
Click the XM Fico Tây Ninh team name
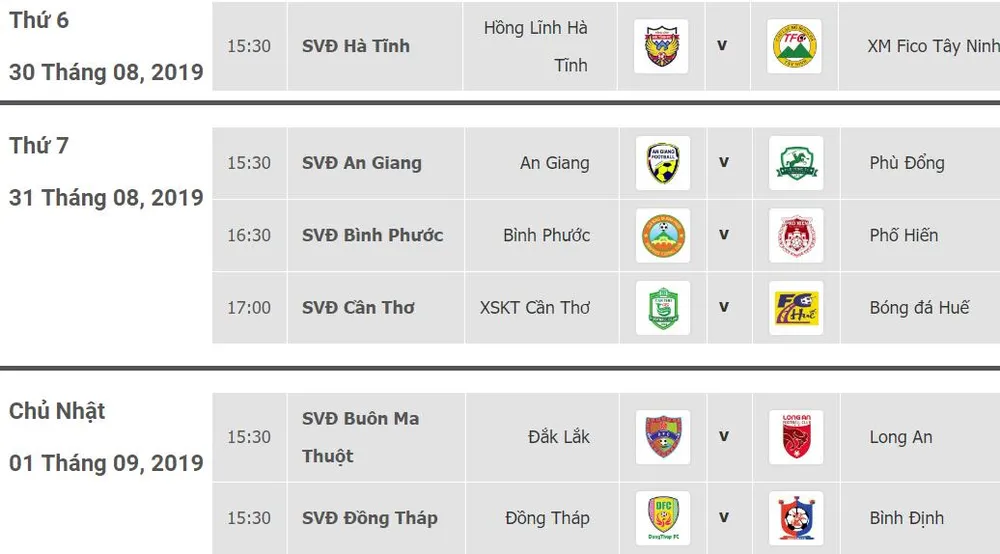[x=933, y=46]
